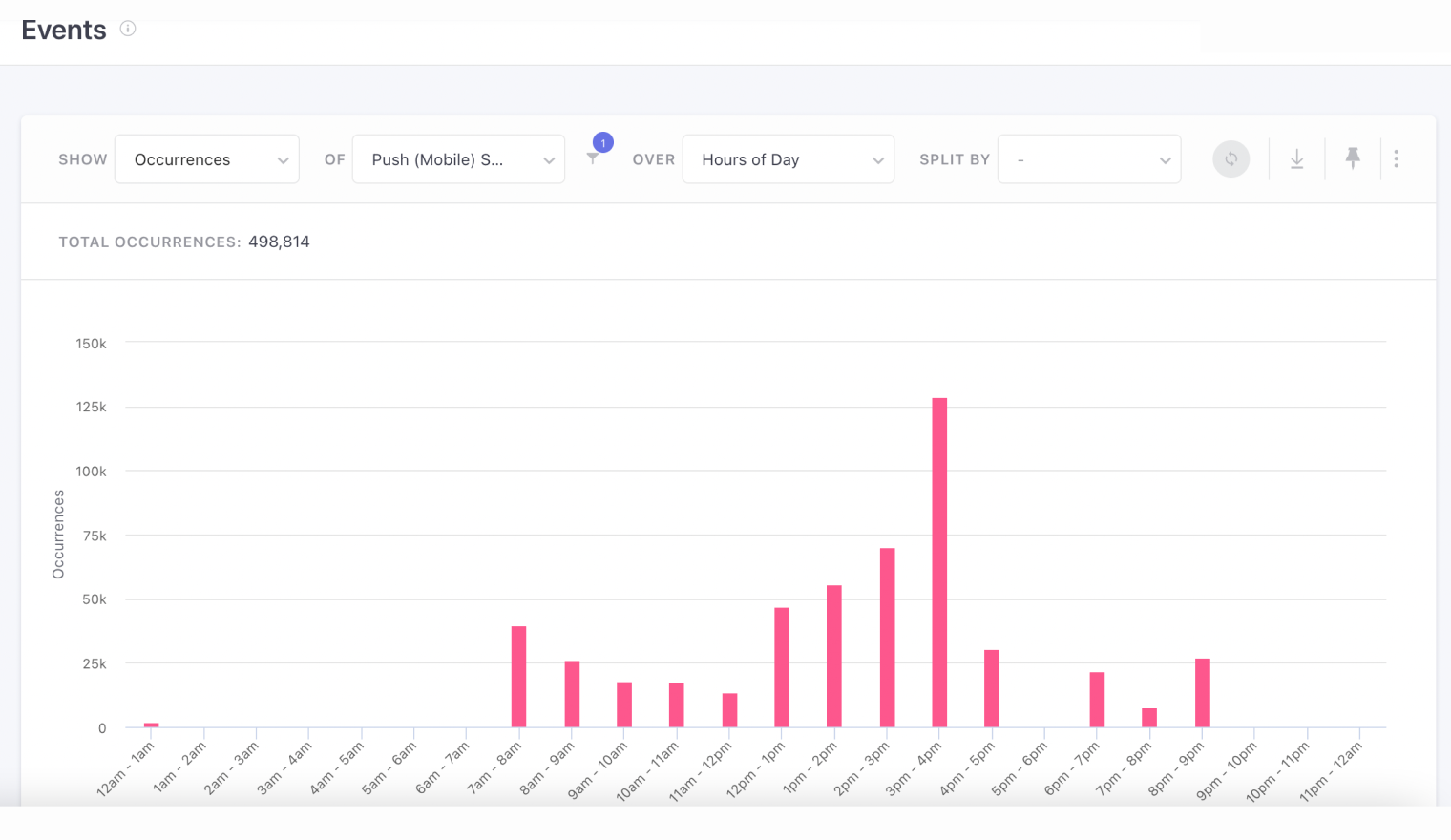Open the Occurrences SHOW dropdown

(207, 159)
